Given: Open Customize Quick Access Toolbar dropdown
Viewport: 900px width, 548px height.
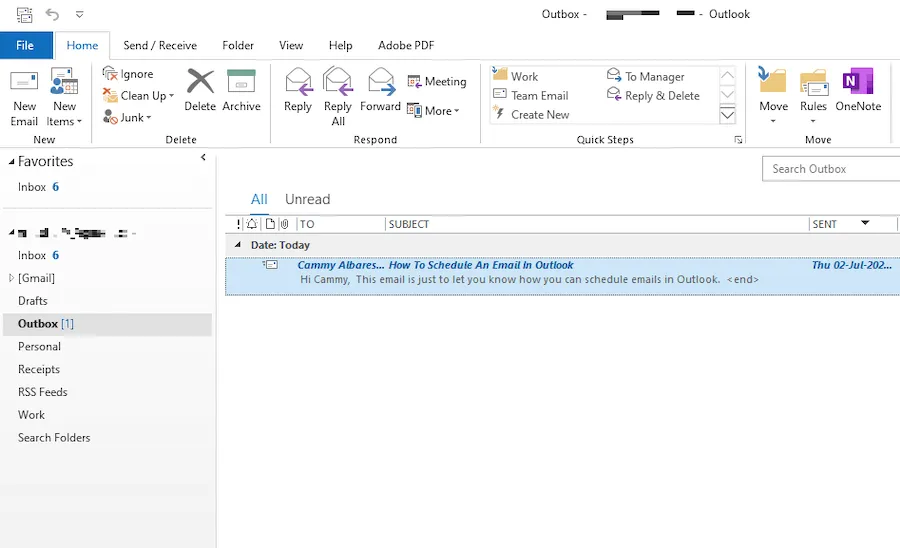Looking at the screenshot, I should click(x=80, y=14).
